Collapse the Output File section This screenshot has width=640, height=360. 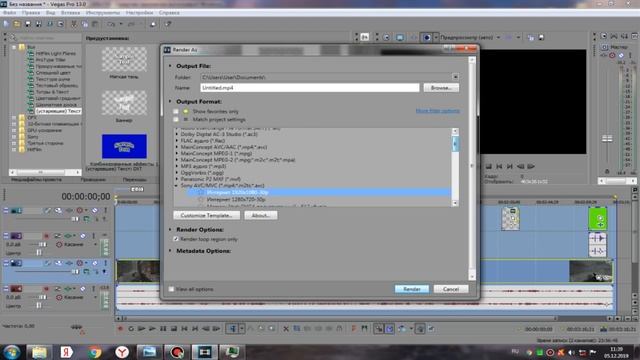tap(170, 66)
